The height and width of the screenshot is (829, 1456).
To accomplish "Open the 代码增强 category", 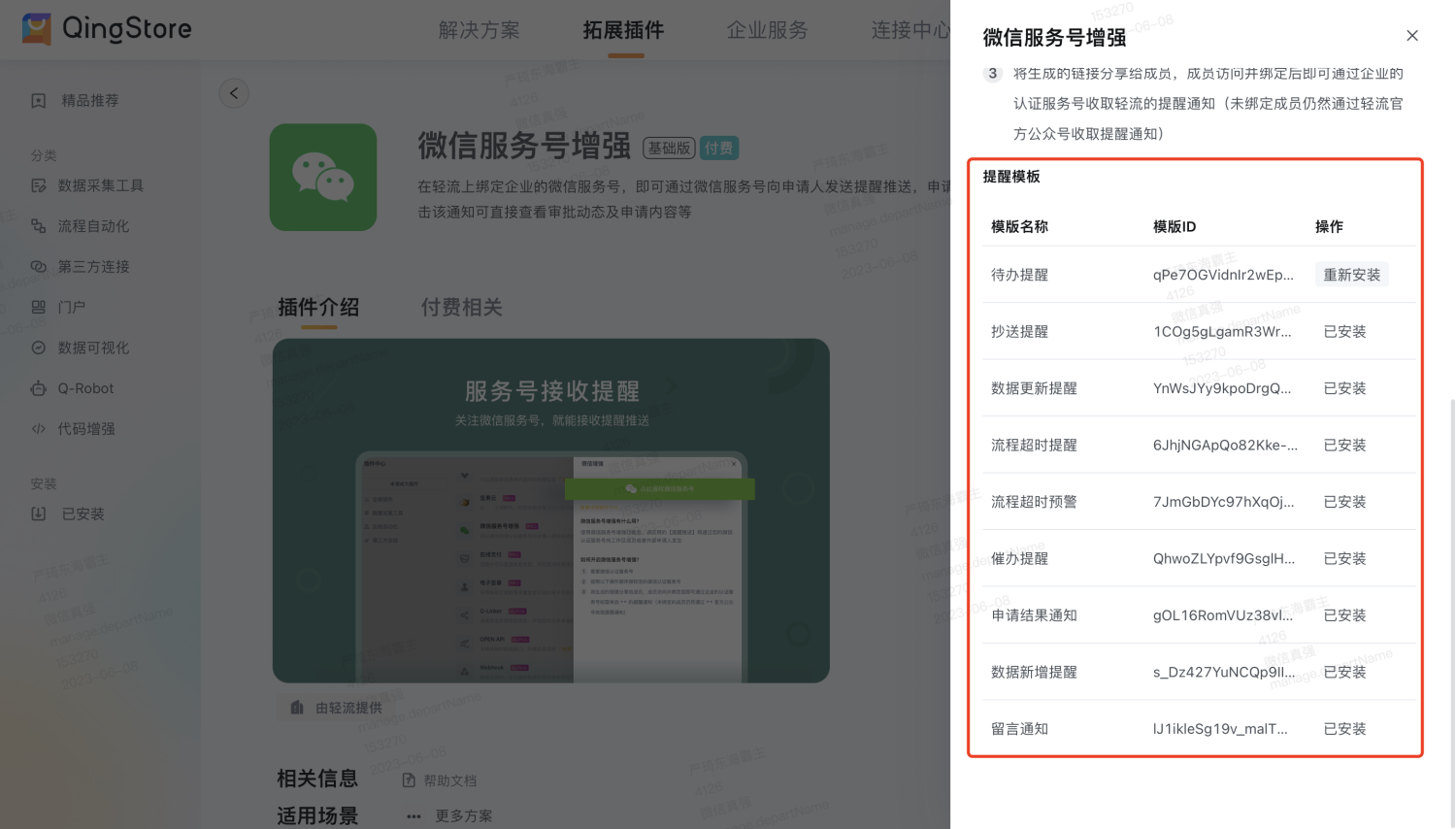I will [85, 429].
